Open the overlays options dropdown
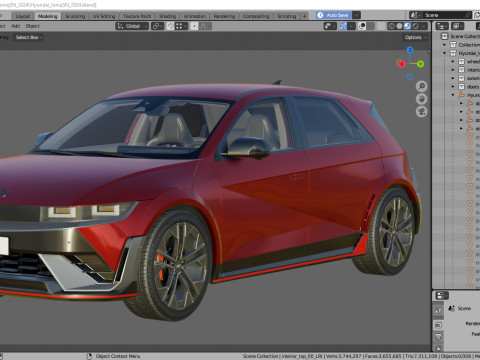This screenshot has width=480, height=360. coord(371,26)
